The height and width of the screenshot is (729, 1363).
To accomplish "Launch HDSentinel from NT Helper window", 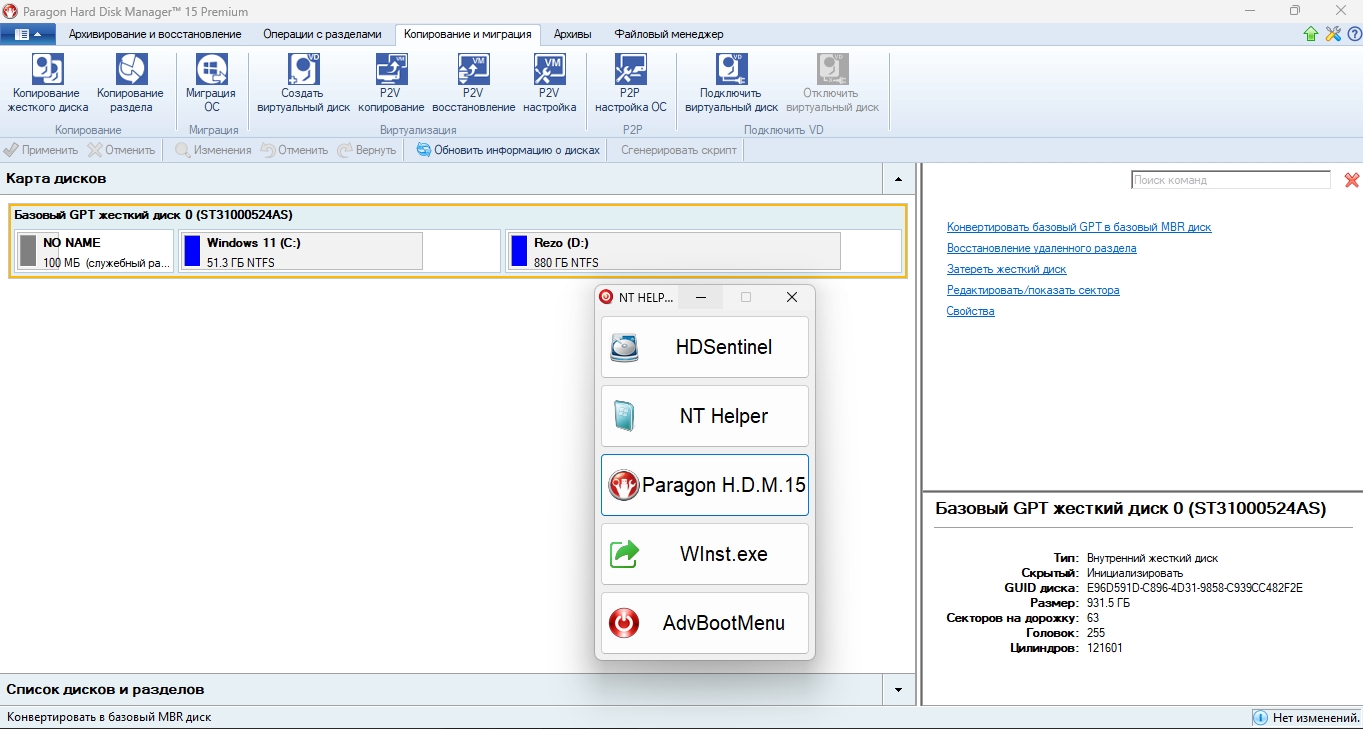I will [705, 347].
